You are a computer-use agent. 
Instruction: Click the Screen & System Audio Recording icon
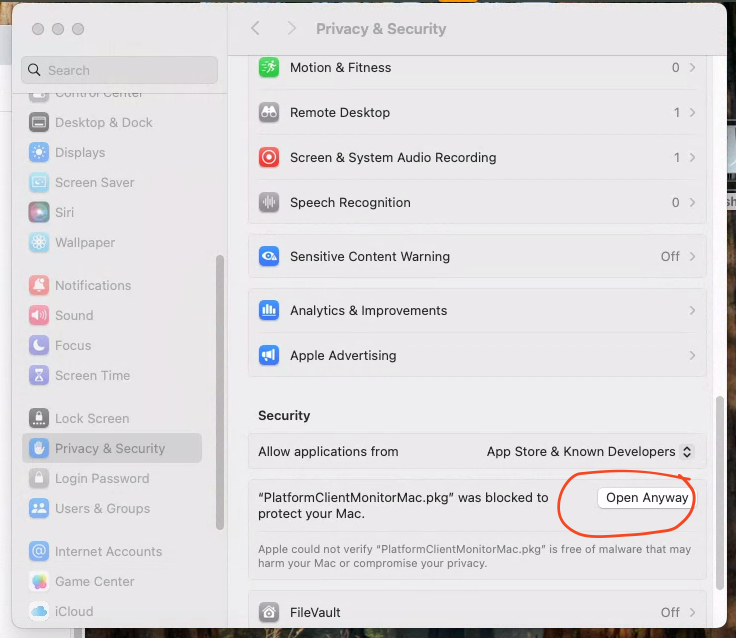click(269, 157)
